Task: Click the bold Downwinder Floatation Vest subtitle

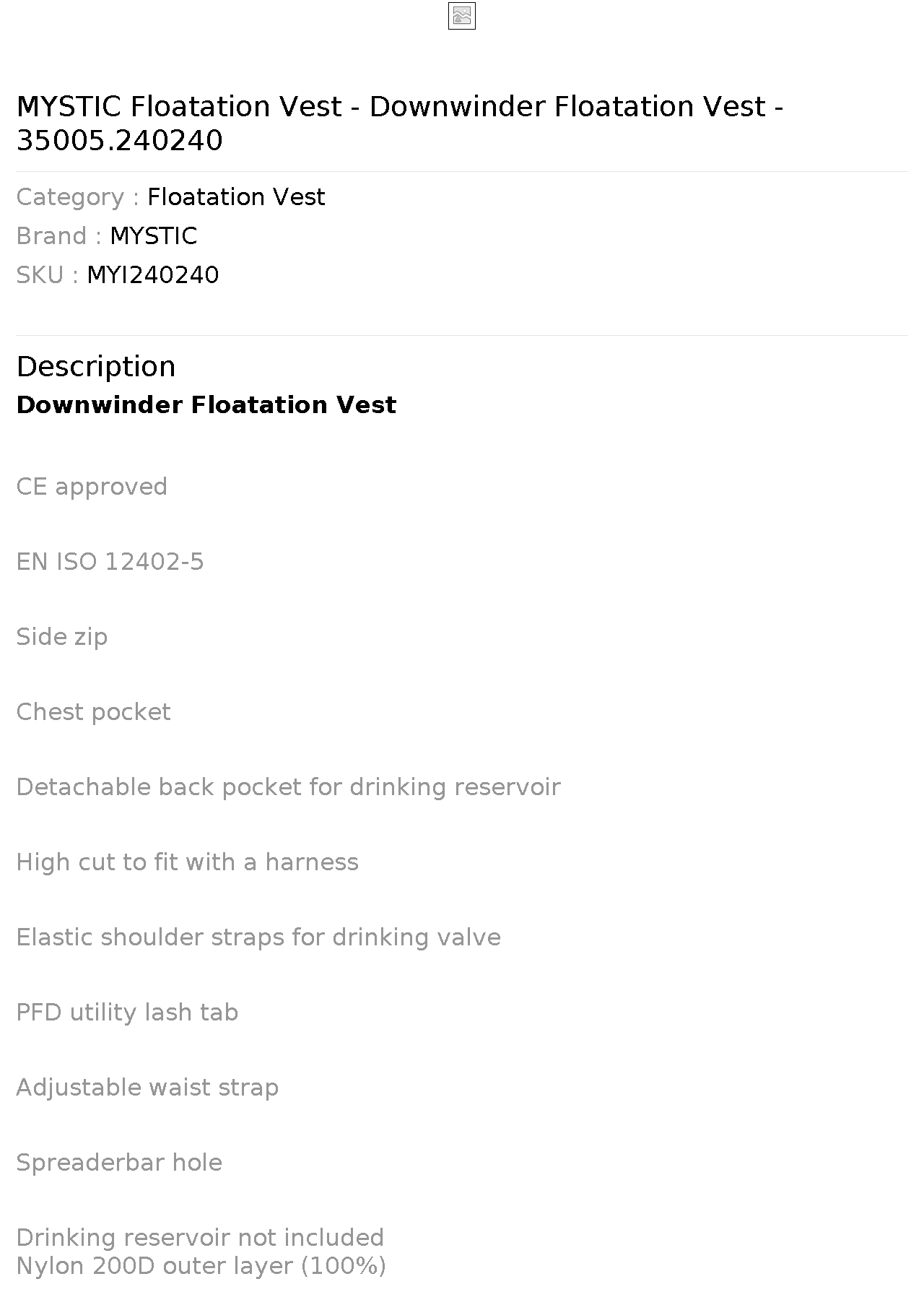Action: pos(206,404)
